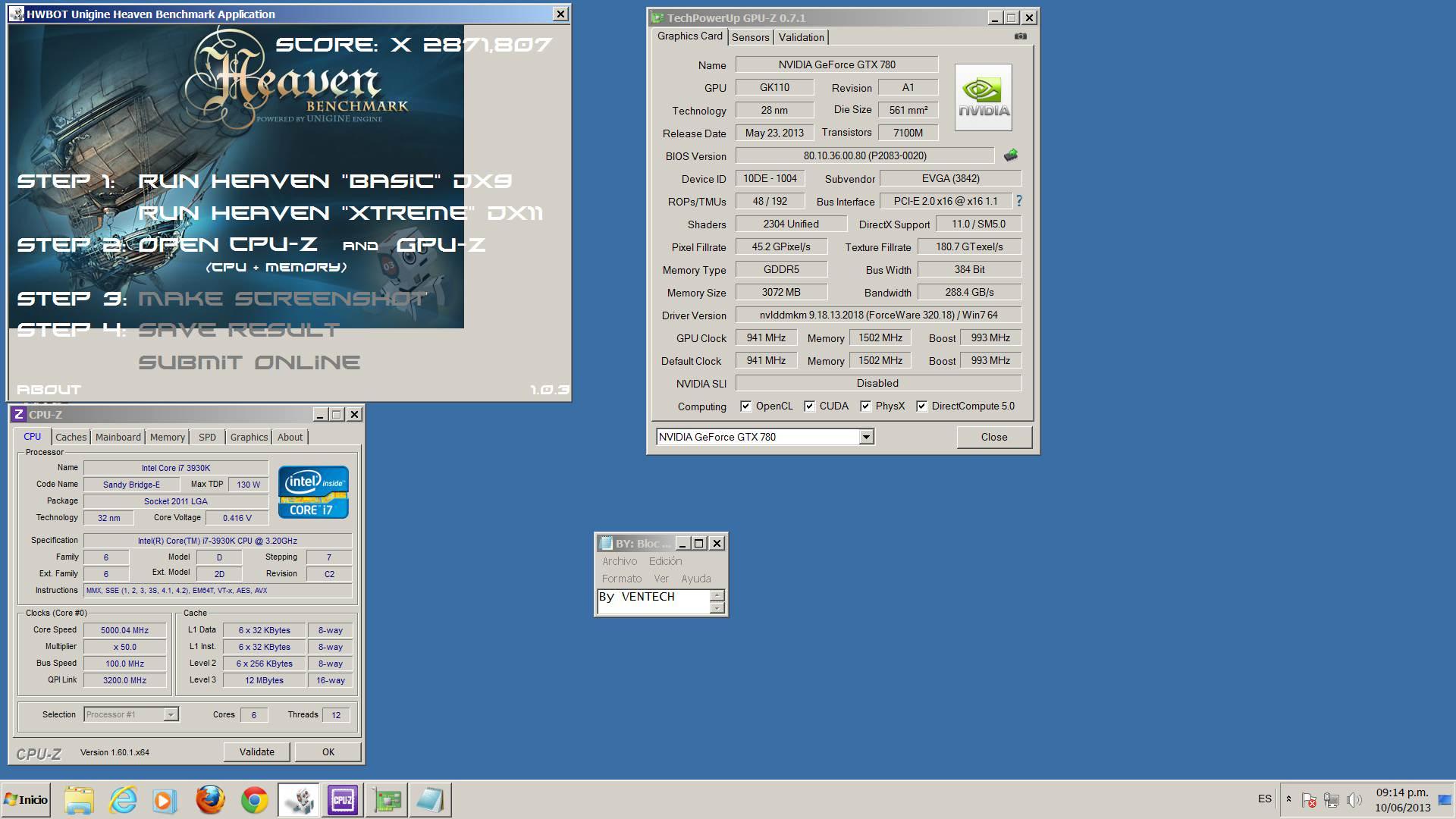Click the ES language indicator
The image size is (1456, 819).
(1265, 799)
